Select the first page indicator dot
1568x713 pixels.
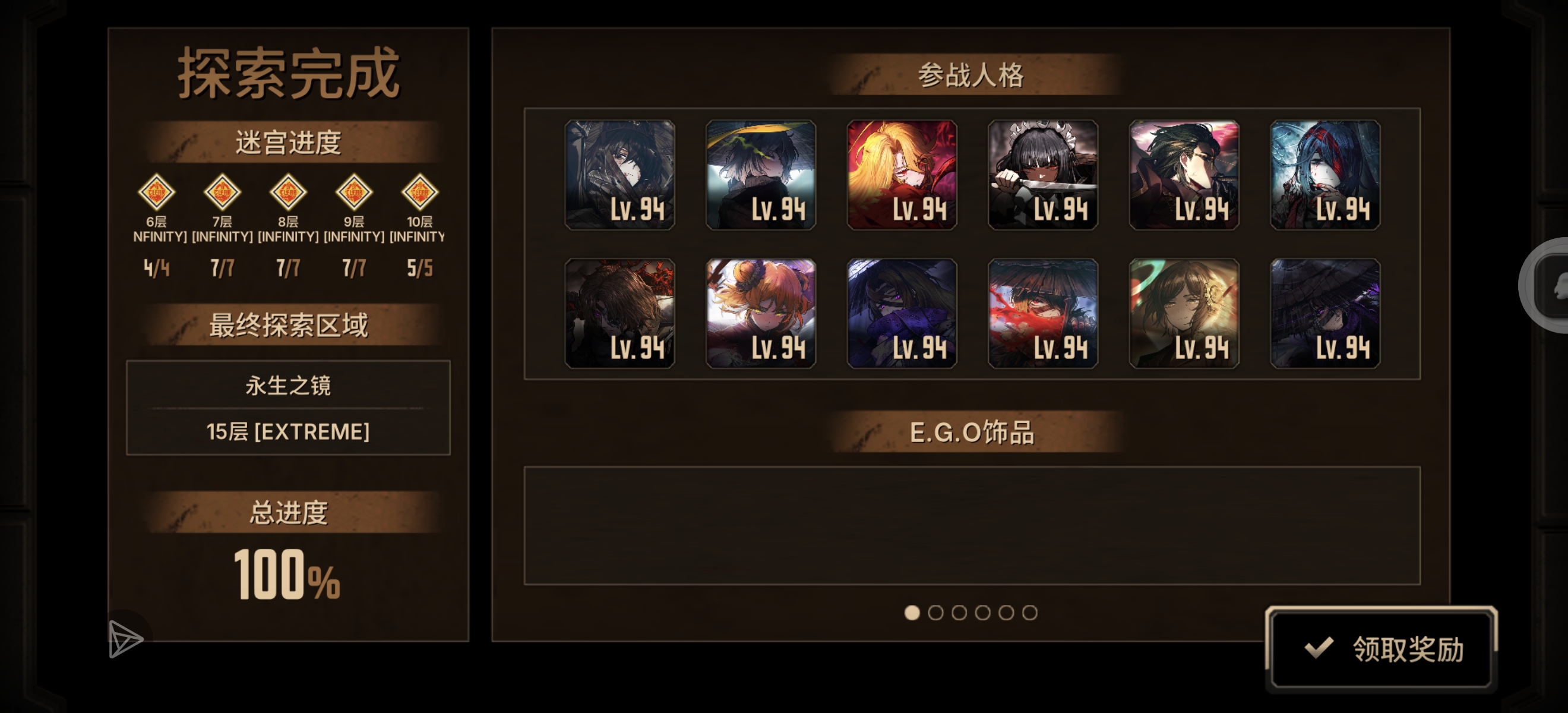coord(912,613)
